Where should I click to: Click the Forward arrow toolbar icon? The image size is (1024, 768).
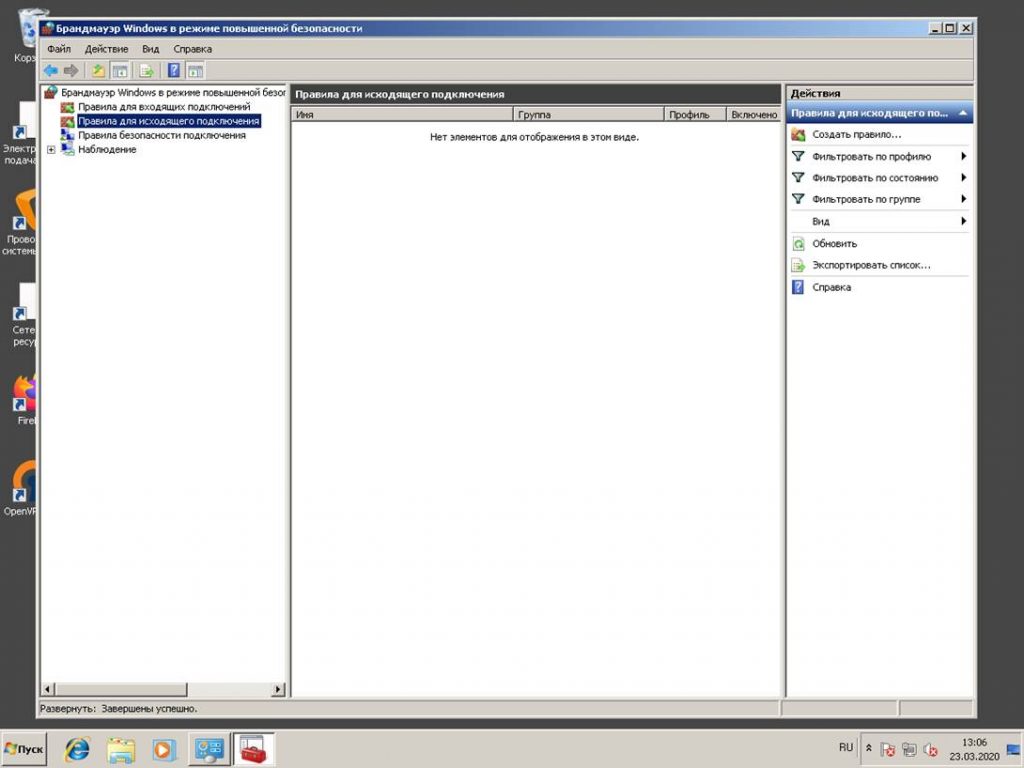71,71
